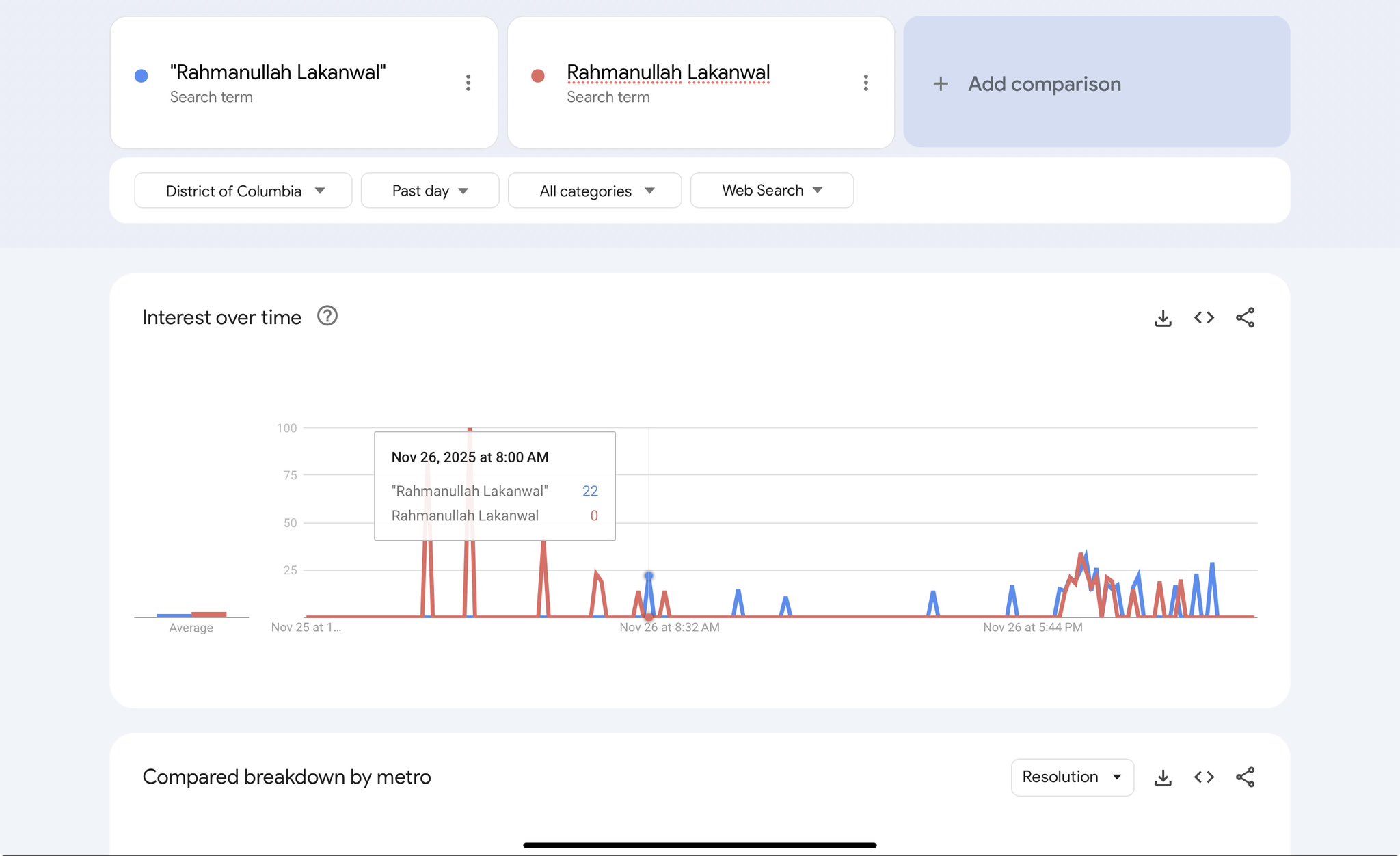Image resolution: width=1400 pixels, height=856 pixels.
Task: Edit the unquoted Rahmanullah Lakanwal search term
Action: pyautogui.click(x=668, y=72)
